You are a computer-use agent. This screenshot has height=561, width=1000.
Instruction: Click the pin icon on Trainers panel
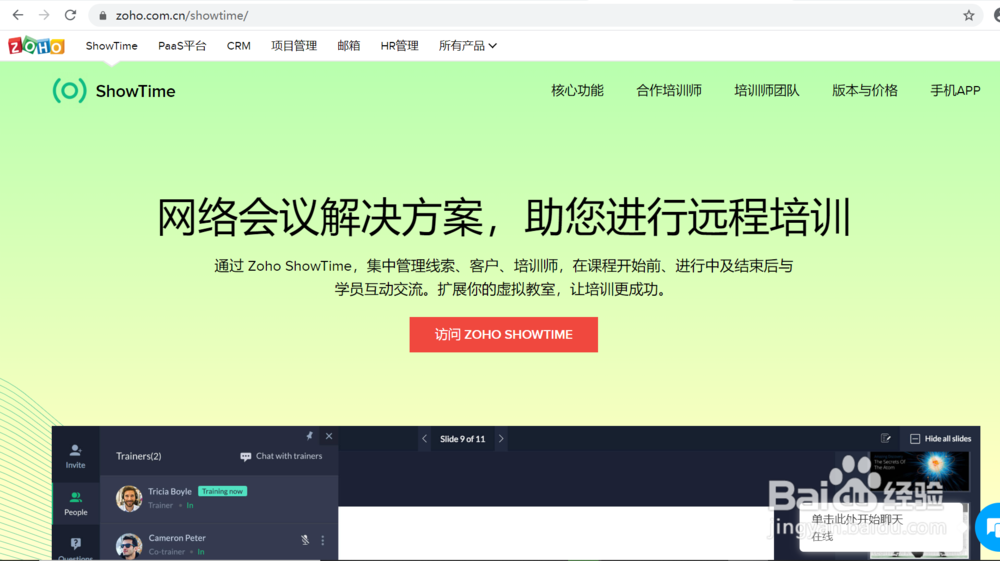point(309,436)
